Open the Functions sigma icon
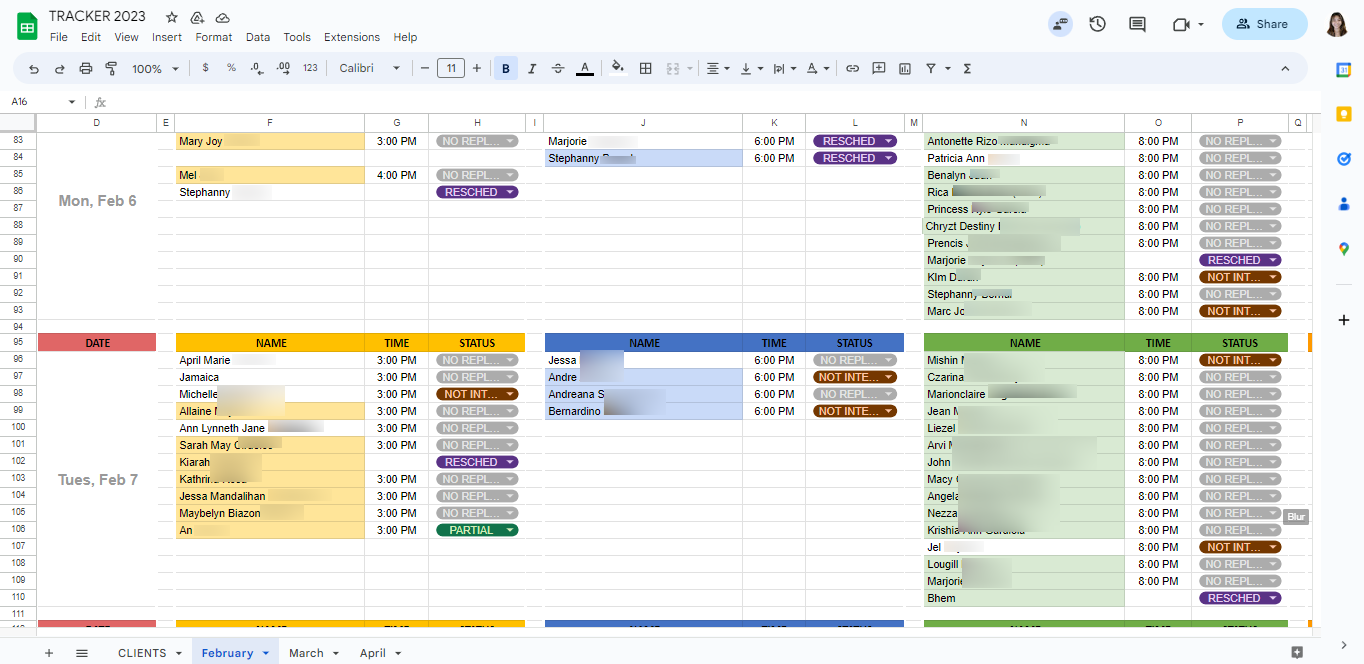Screen dimensions: 1364x664 click(x=967, y=69)
